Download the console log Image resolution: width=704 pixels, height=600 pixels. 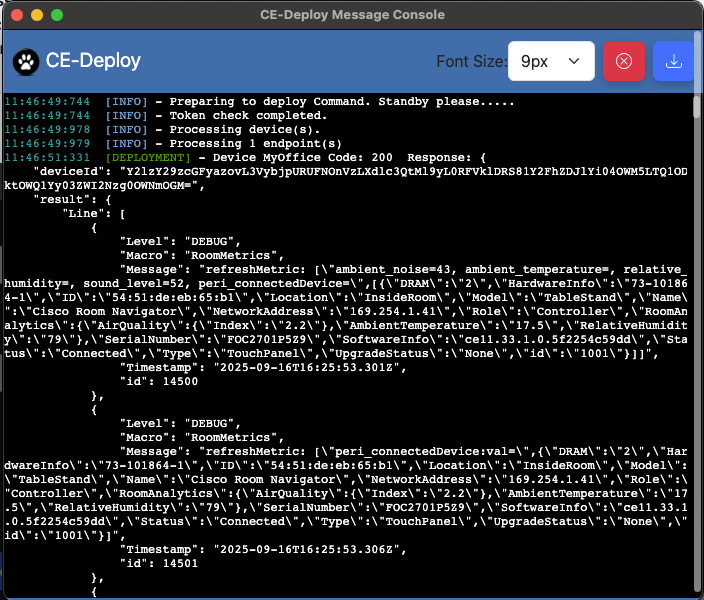click(674, 61)
